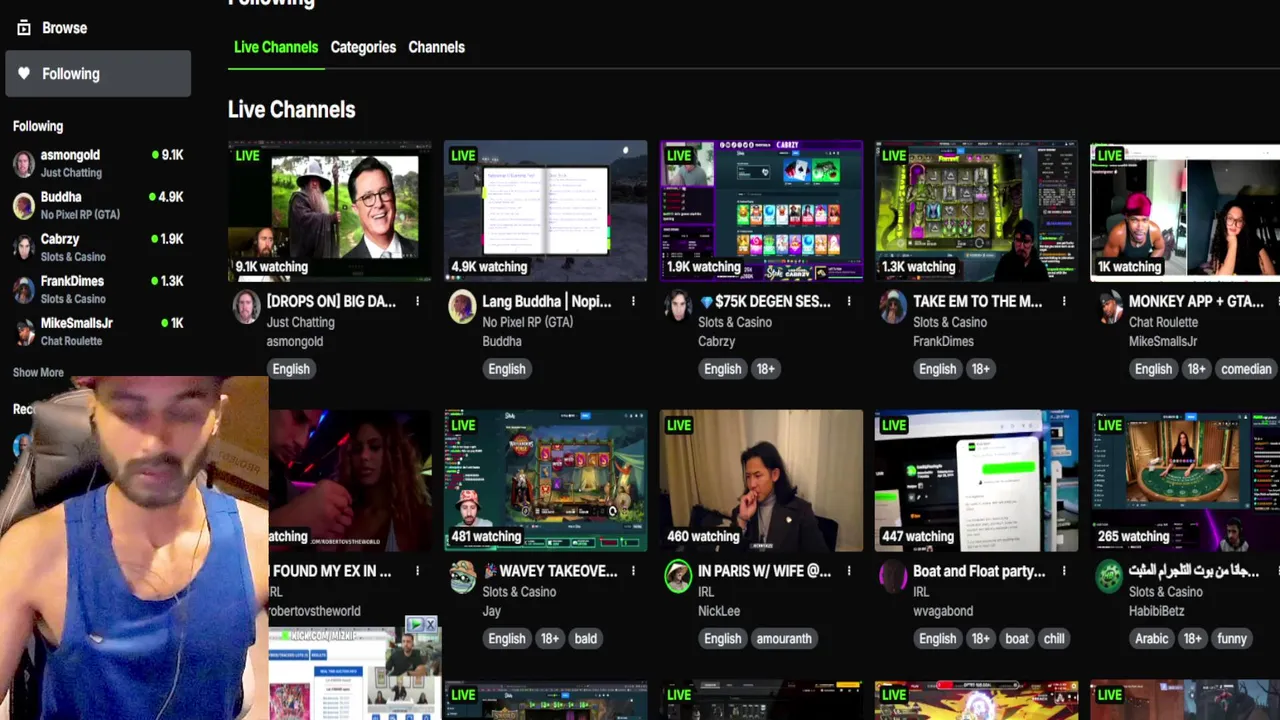The width and height of the screenshot is (1280, 720).
Task: Switch to the Categories tab
Action: [363, 47]
